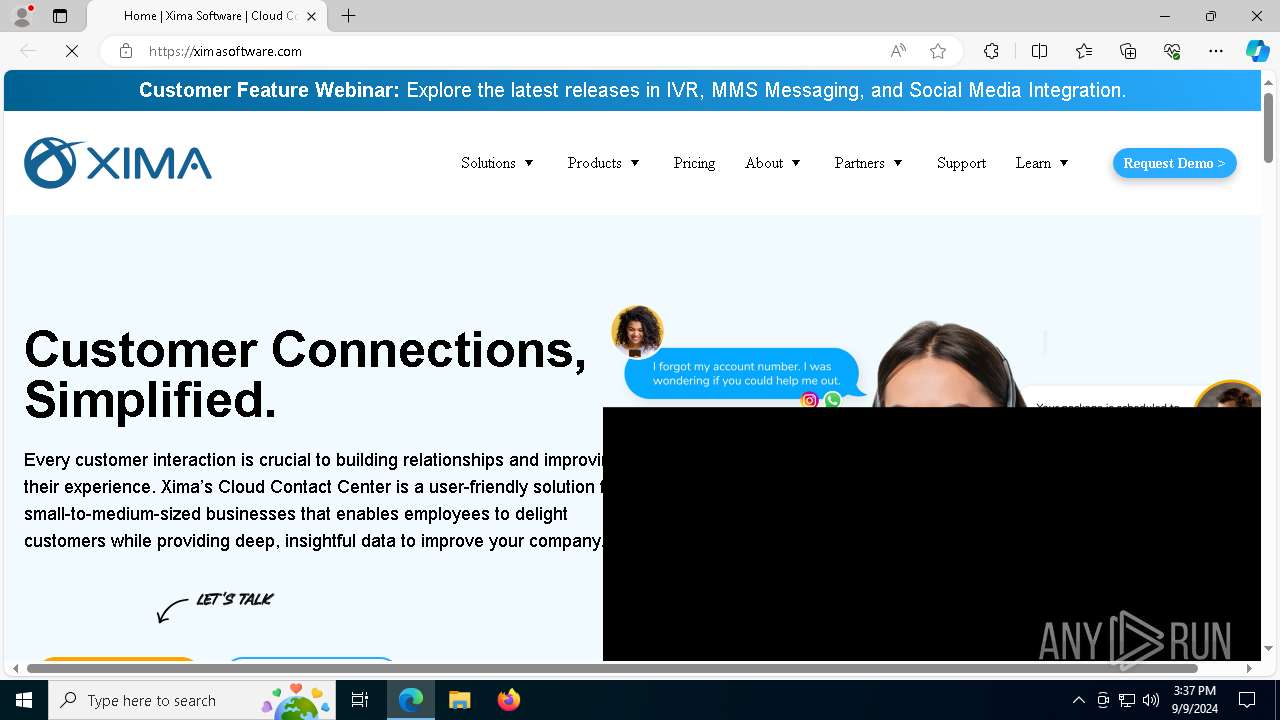
Task: Open the Support page
Action: tap(961, 163)
